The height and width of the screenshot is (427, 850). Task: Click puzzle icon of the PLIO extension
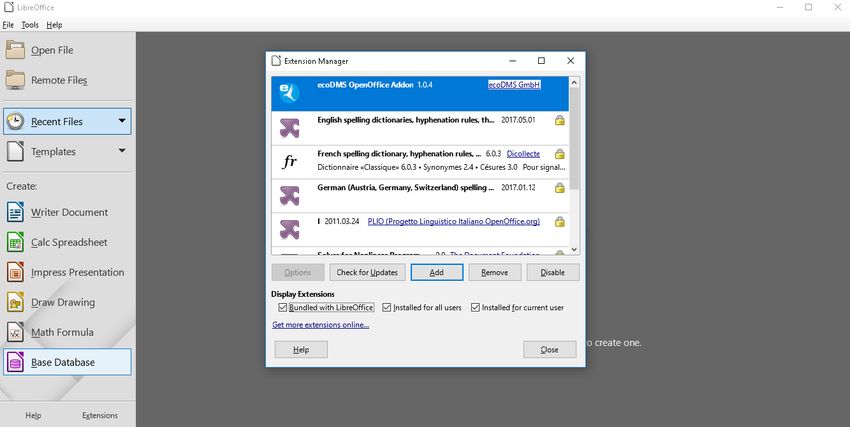(x=289, y=229)
